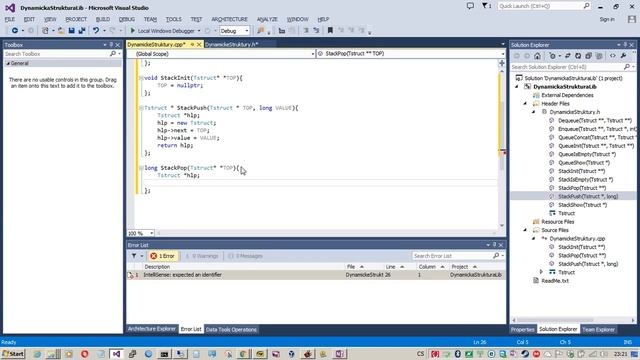Collapse the StackPush function outlining
Image resolution: width=640 pixels, height=360 pixels.
tap(140, 108)
